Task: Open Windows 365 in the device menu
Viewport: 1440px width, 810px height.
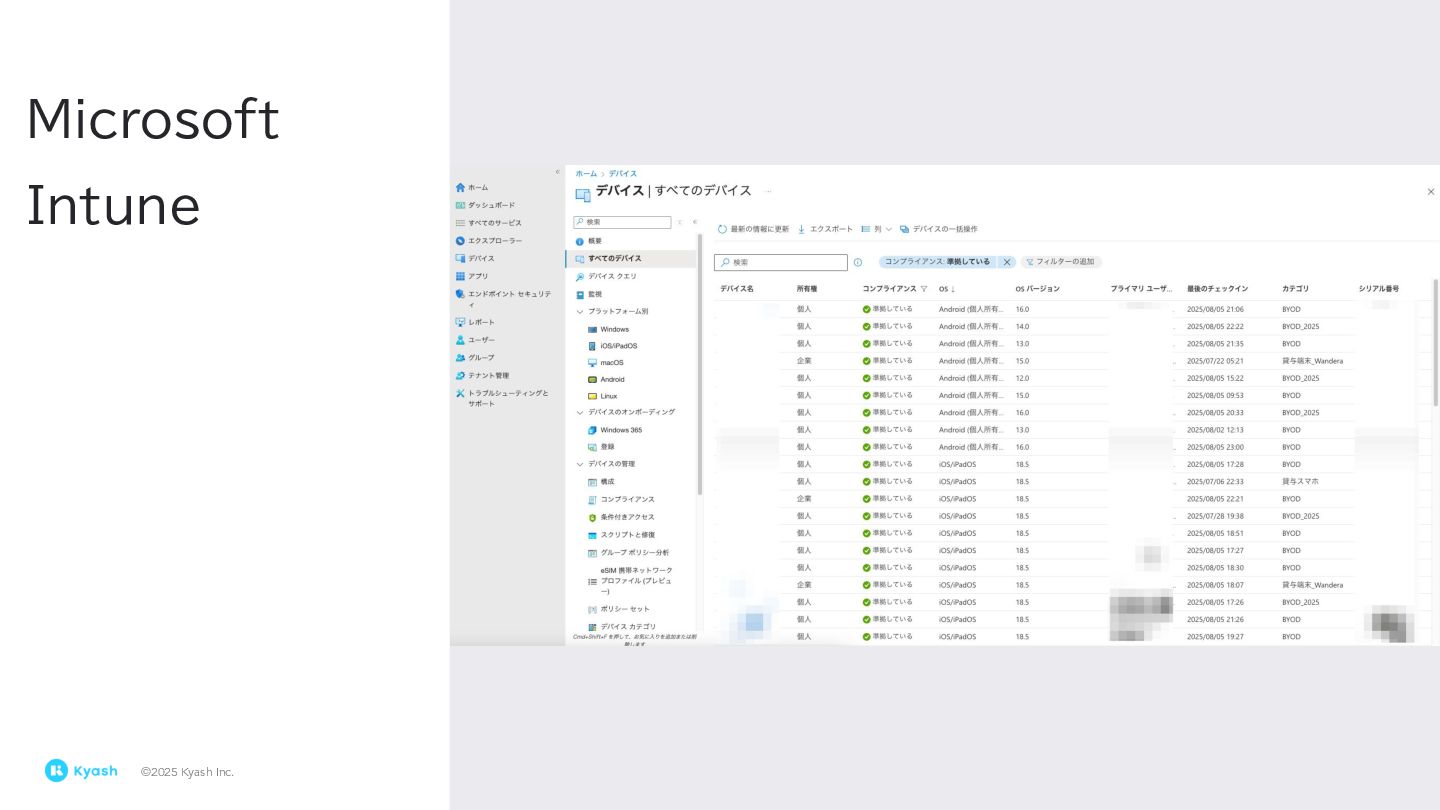Action: 615,430
